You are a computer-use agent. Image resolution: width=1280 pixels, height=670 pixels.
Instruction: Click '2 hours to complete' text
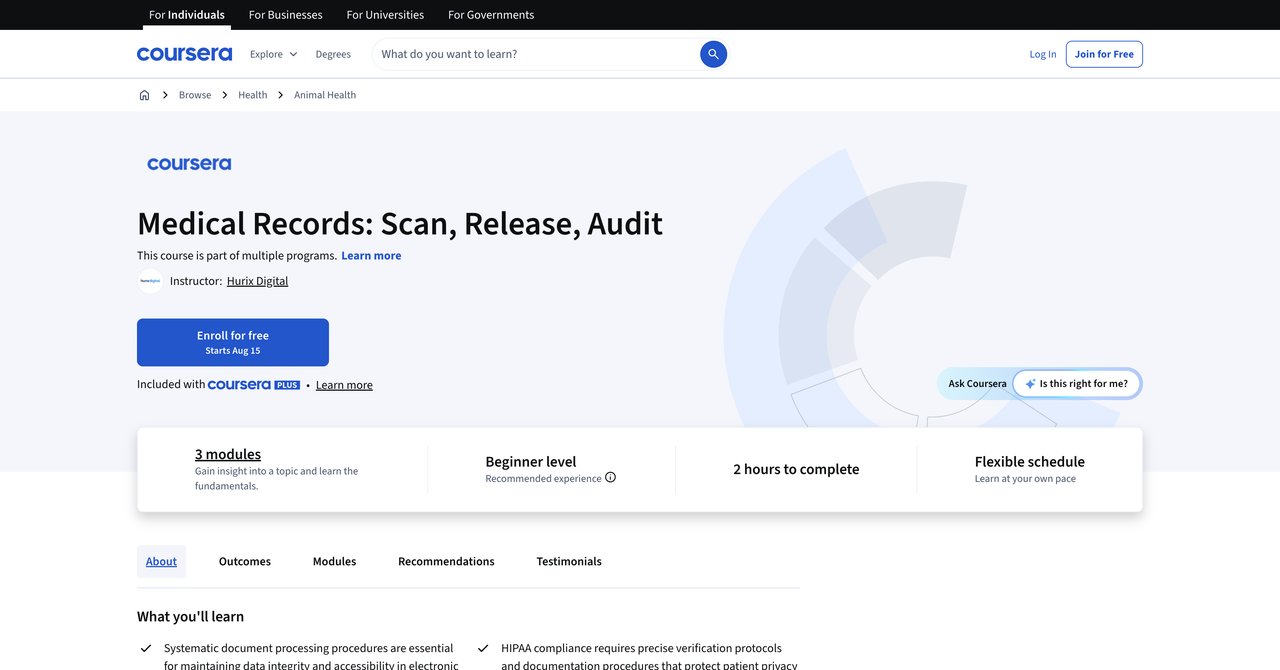pos(796,469)
